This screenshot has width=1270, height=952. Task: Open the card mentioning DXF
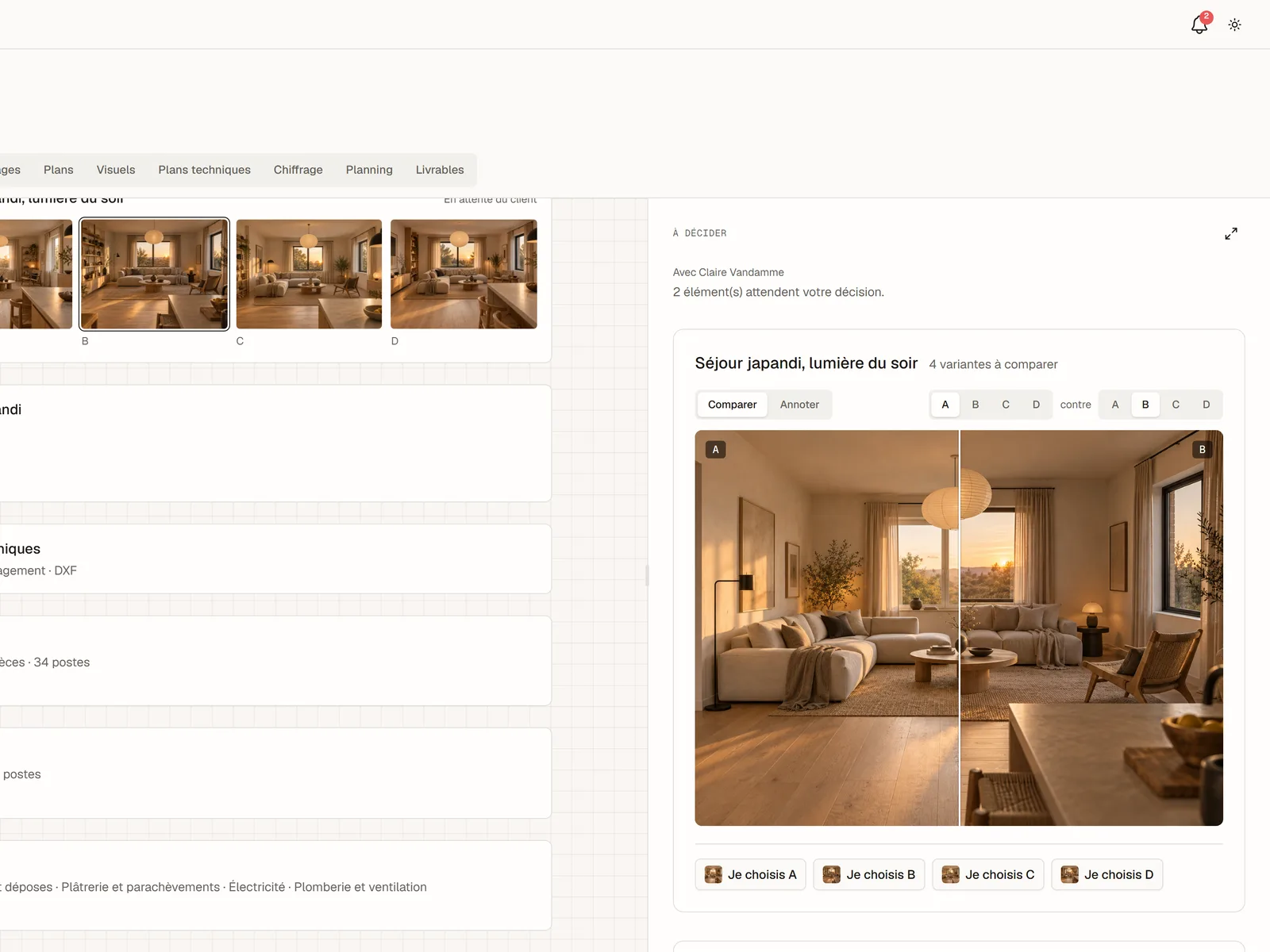tap(275, 559)
